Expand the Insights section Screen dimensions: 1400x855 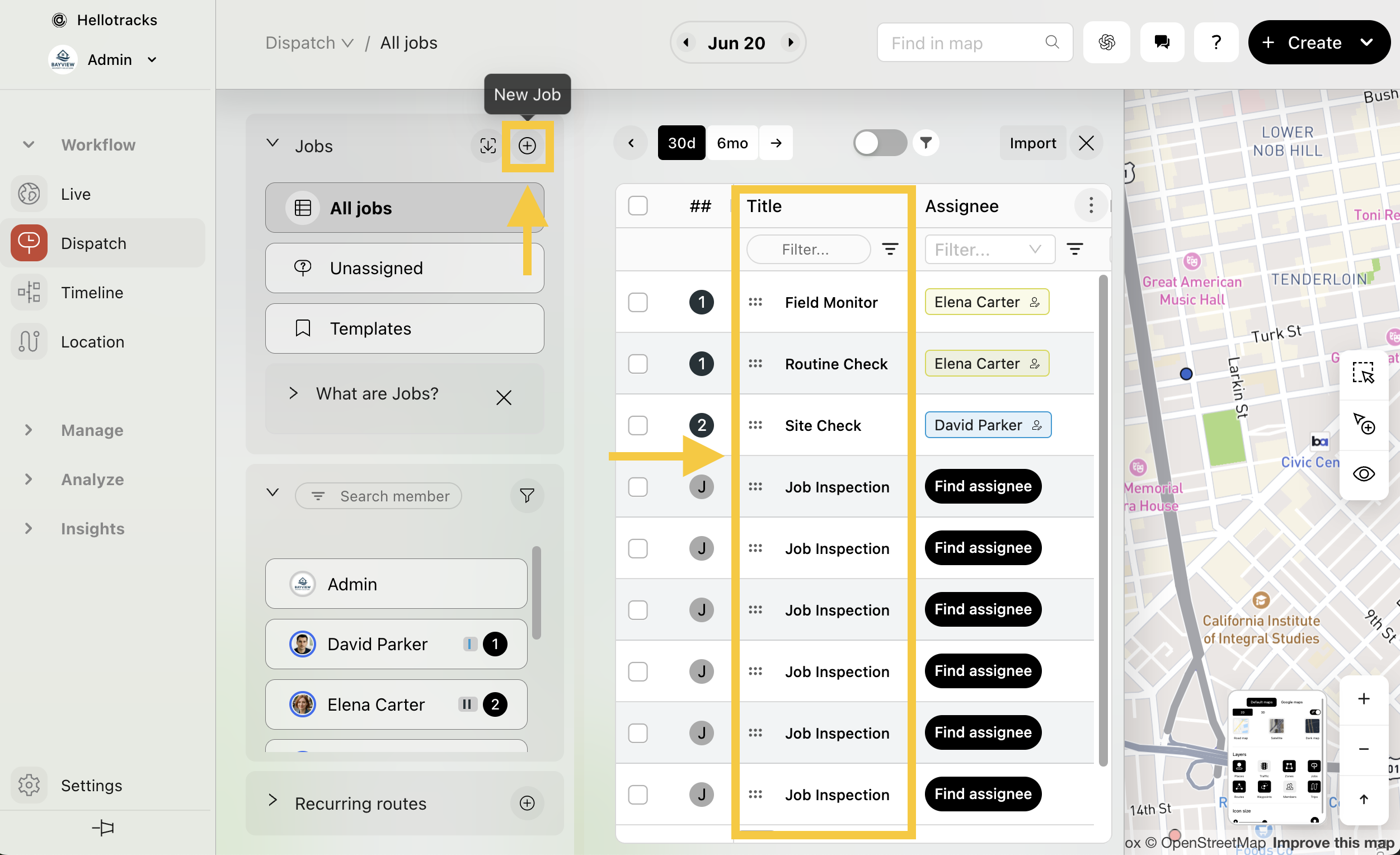[x=29, y=528]
